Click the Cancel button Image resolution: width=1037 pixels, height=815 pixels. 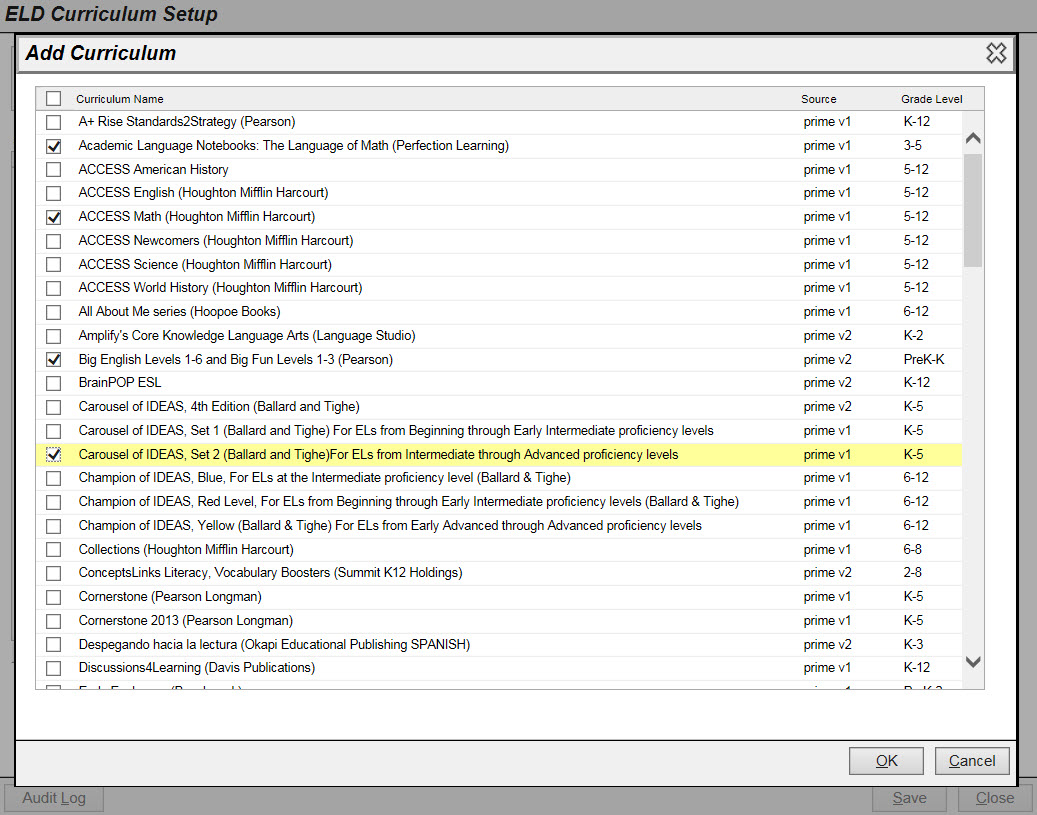click(x=972, y=761)
